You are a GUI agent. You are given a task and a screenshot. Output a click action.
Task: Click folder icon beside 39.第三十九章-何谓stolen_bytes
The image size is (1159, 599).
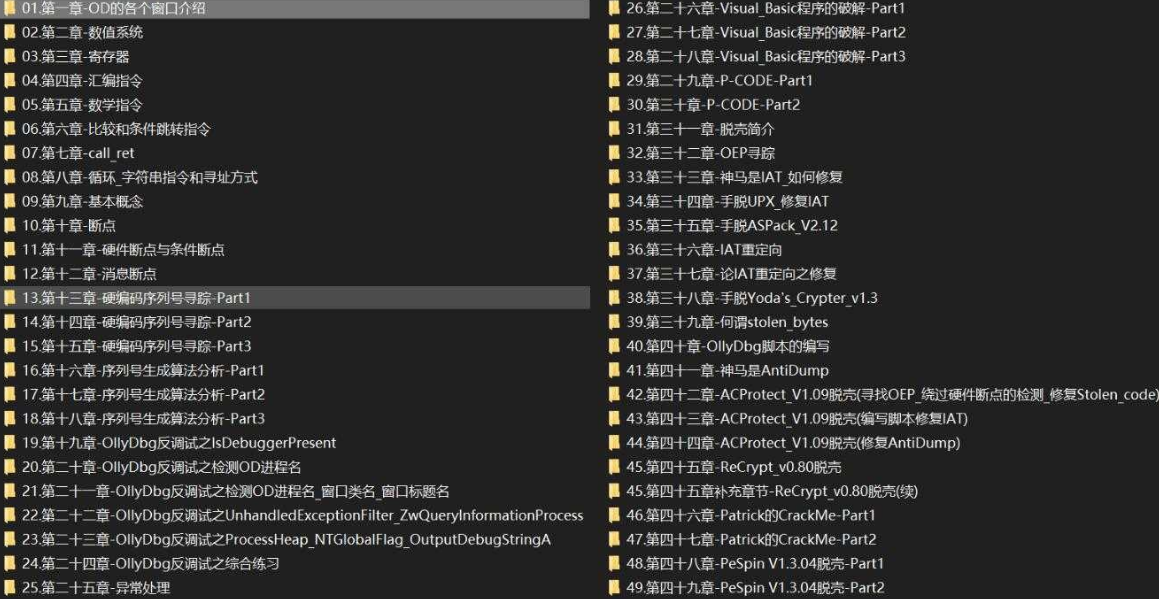click(614, 322)
